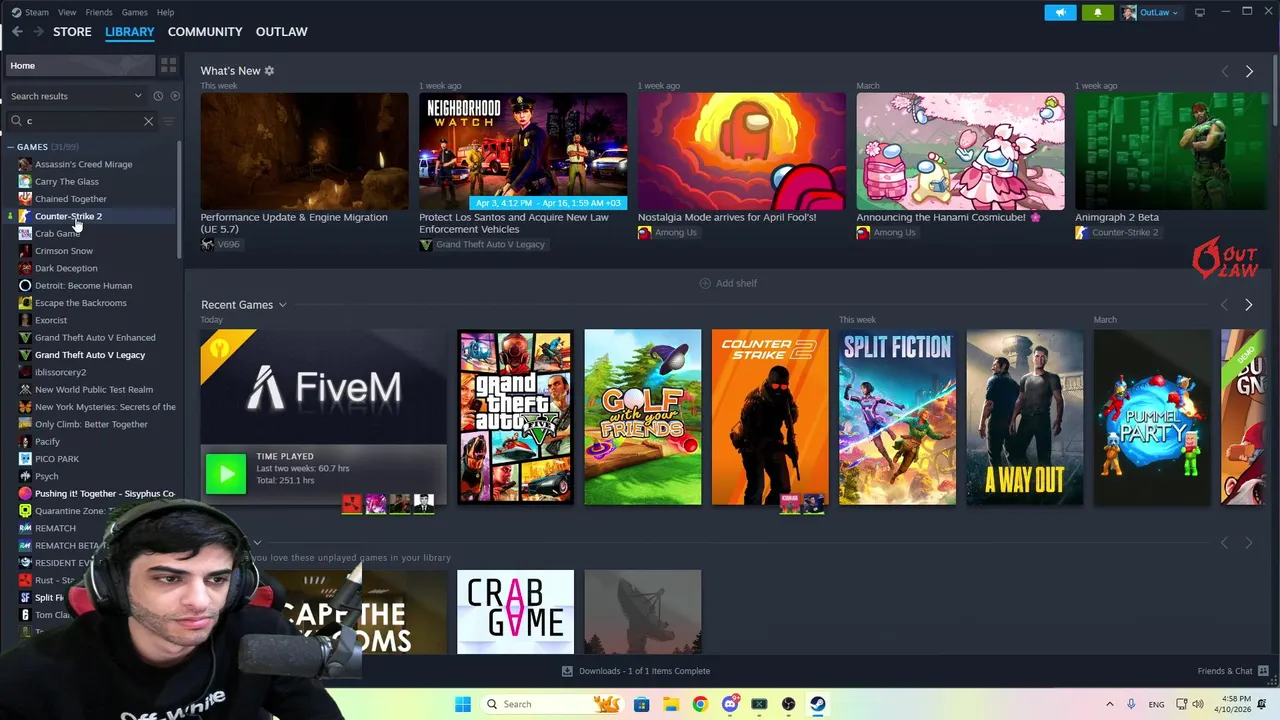Sort library by recent activity clock icon
The image size is (1280, 720).
tap(158, 96)
